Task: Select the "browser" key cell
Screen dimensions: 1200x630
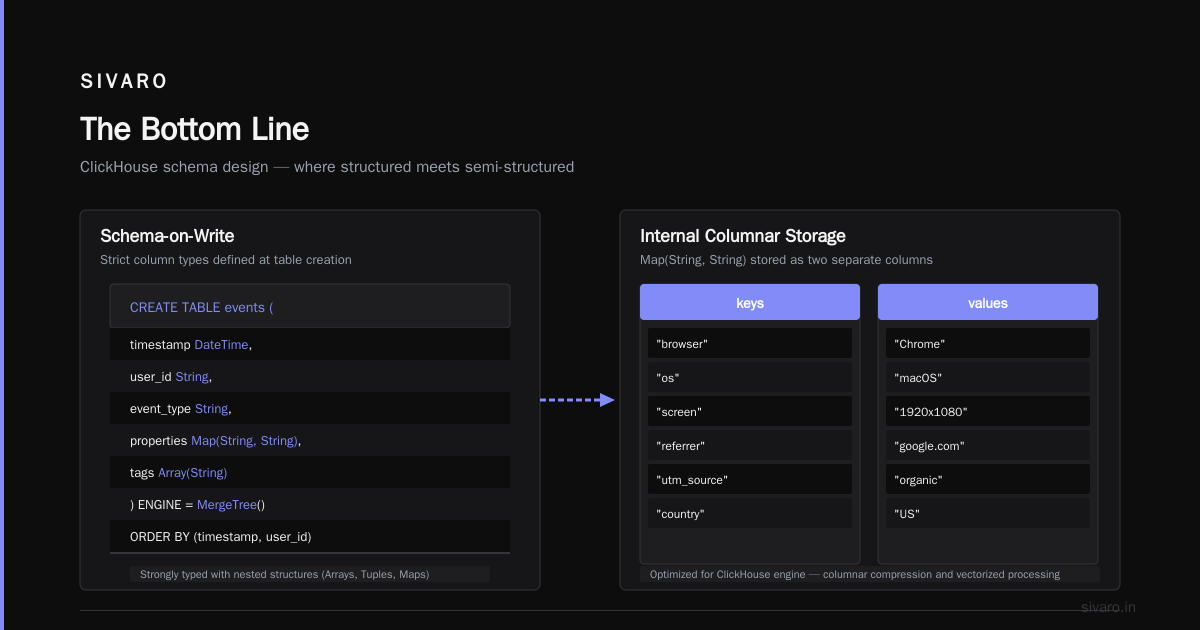Action: [750, 343]
